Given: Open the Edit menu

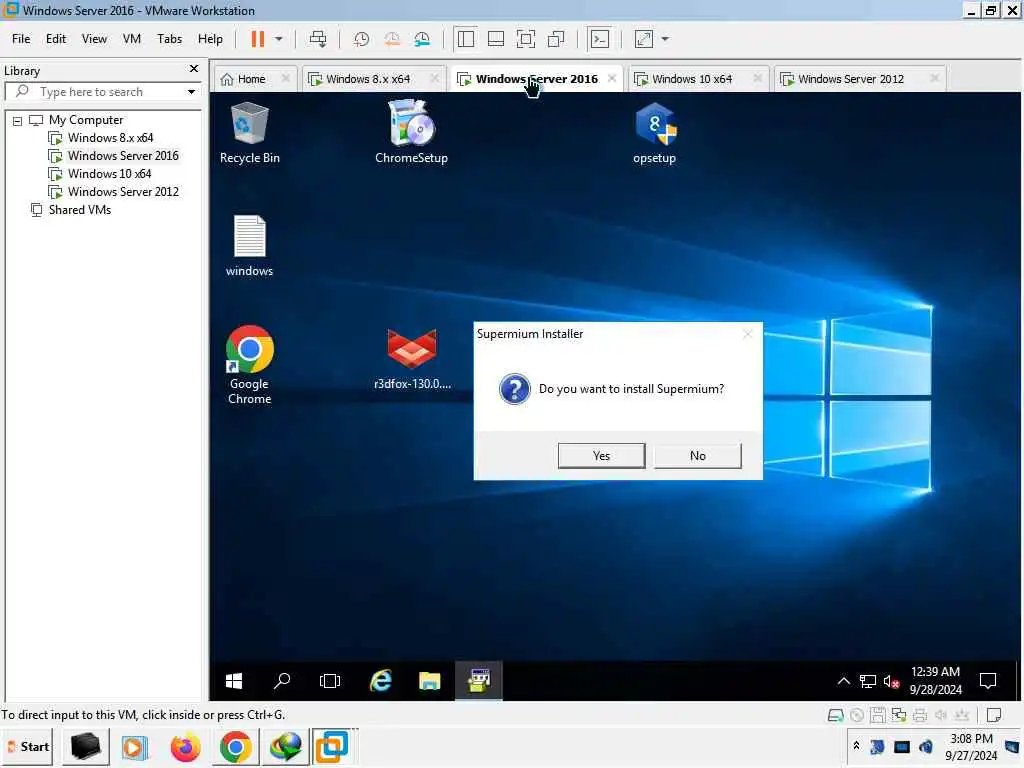Looking at the screenshot, I should [x=56, y=39].
